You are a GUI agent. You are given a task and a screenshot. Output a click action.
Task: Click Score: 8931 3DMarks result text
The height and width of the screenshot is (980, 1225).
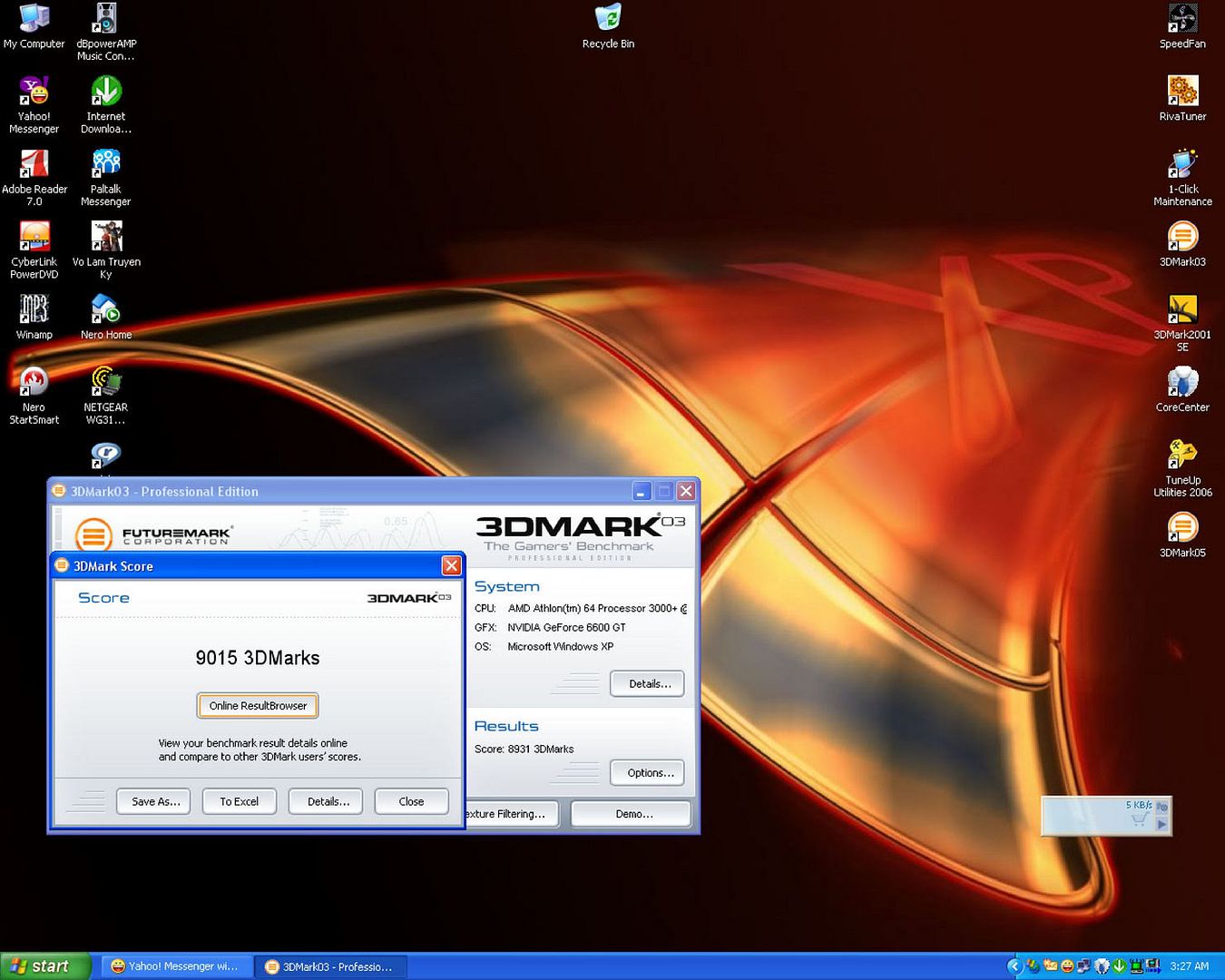point(524,749)
